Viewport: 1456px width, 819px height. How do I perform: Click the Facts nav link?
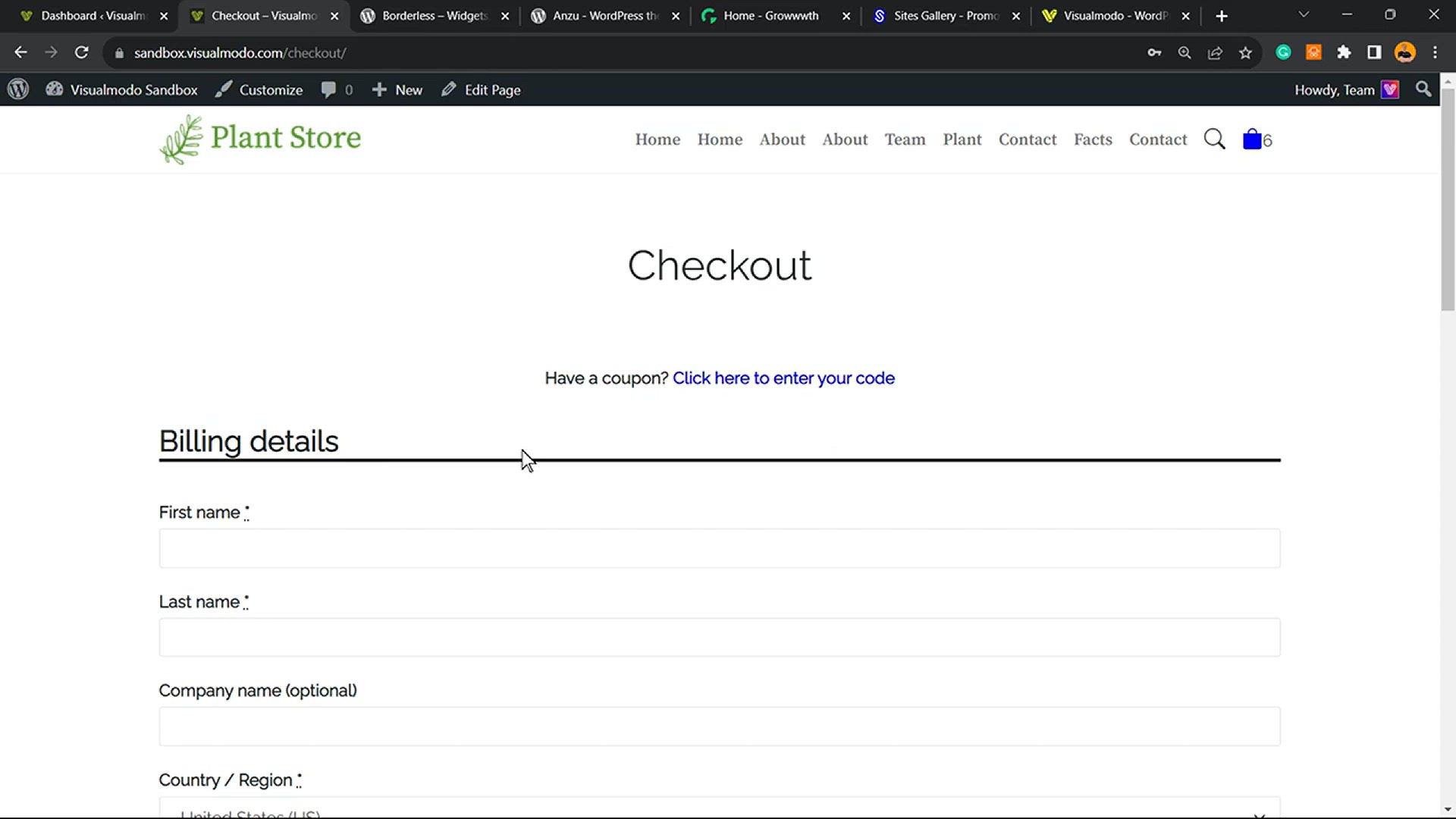pyautogui.click(x=1093, y=140)
